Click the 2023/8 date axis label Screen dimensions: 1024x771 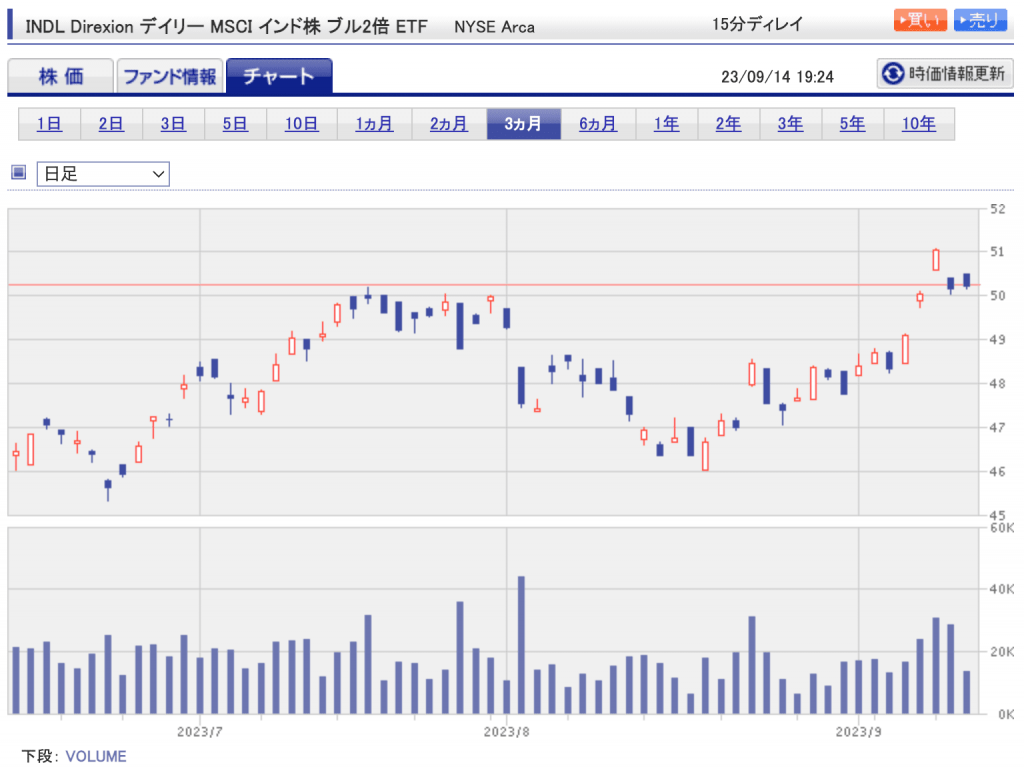click(x=507, y=732)
